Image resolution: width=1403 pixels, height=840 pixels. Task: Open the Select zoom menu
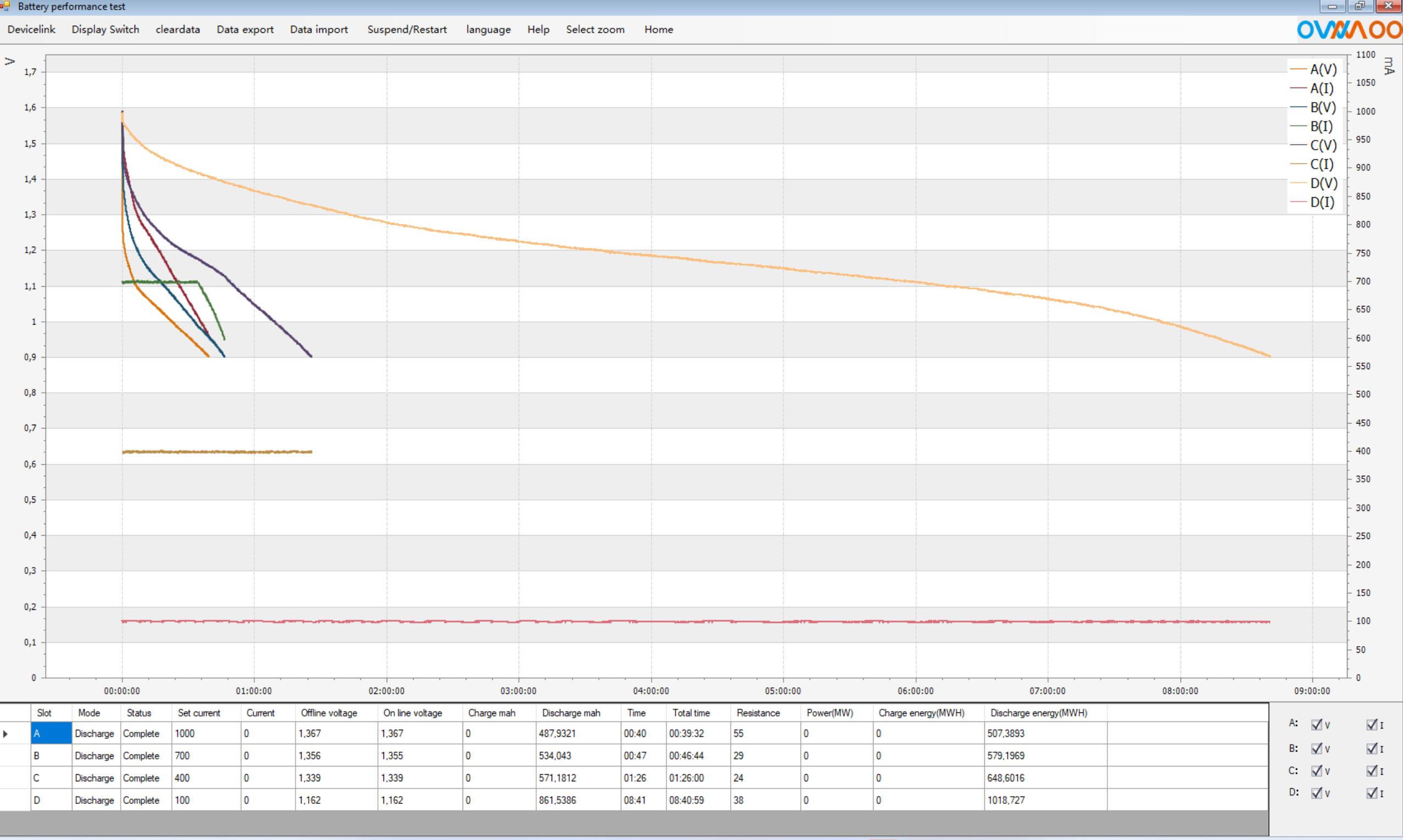coord(595,30)
